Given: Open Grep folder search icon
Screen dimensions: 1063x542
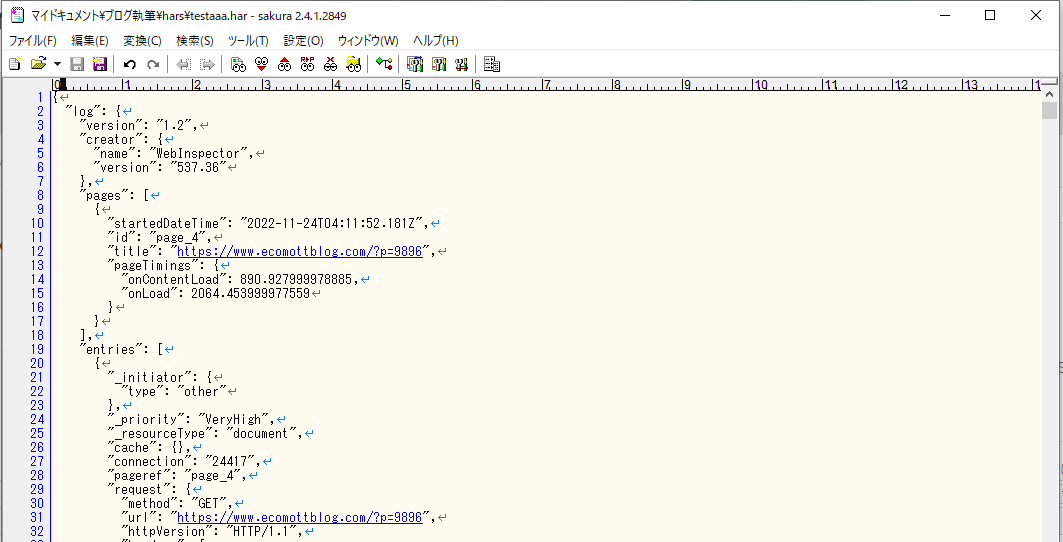Looking at the screenshot, I should pyautogui.click(x=353, y=64).
